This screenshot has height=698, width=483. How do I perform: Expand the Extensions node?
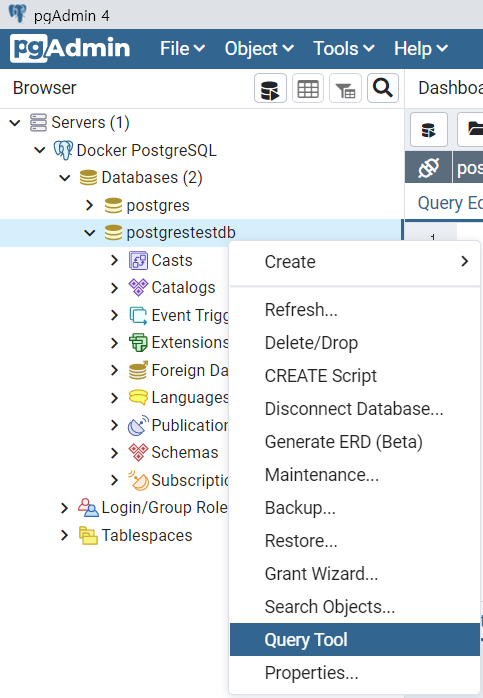tap(114, 343)
